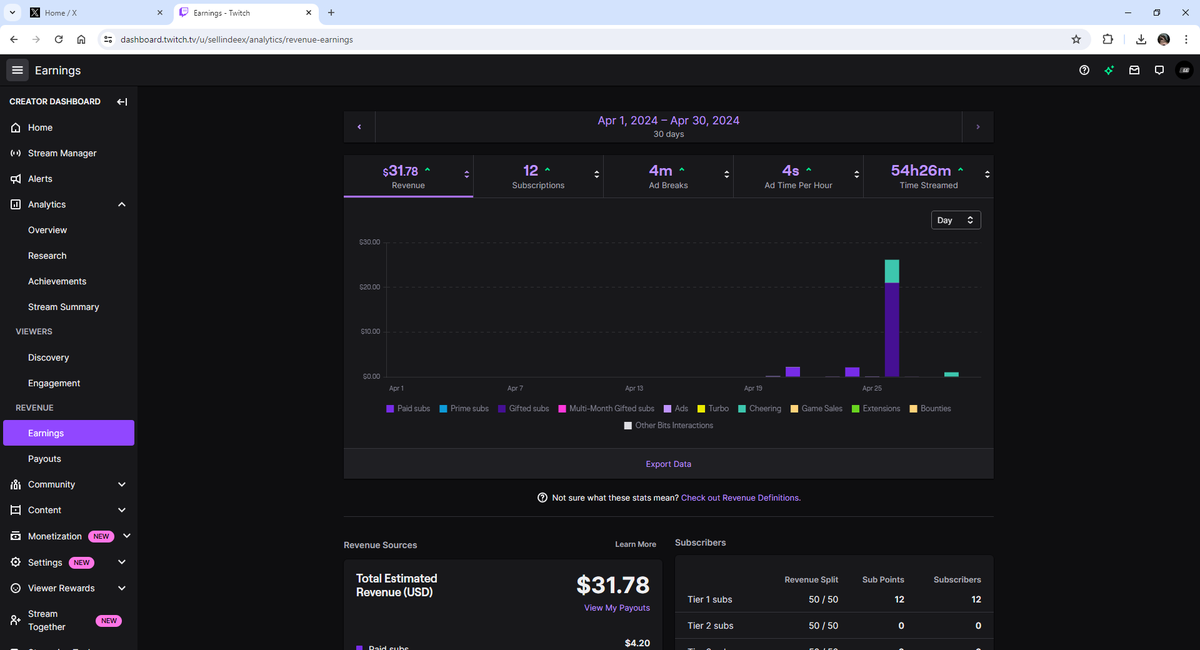Toggle Paid subs legend in chart
The height and width of the screenshot is (650, 1200).
pos(408,409)
